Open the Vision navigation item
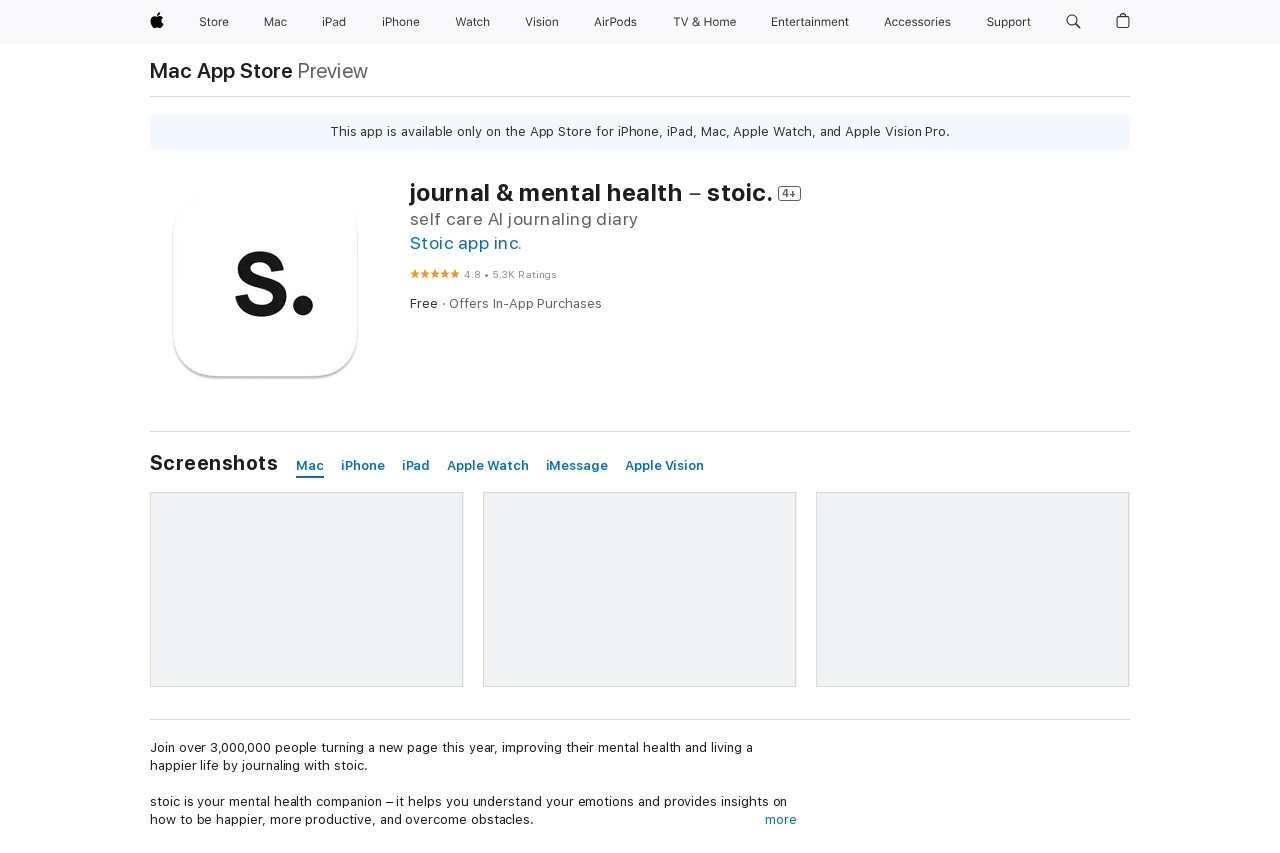1280x853 pixels. point(542,22)
